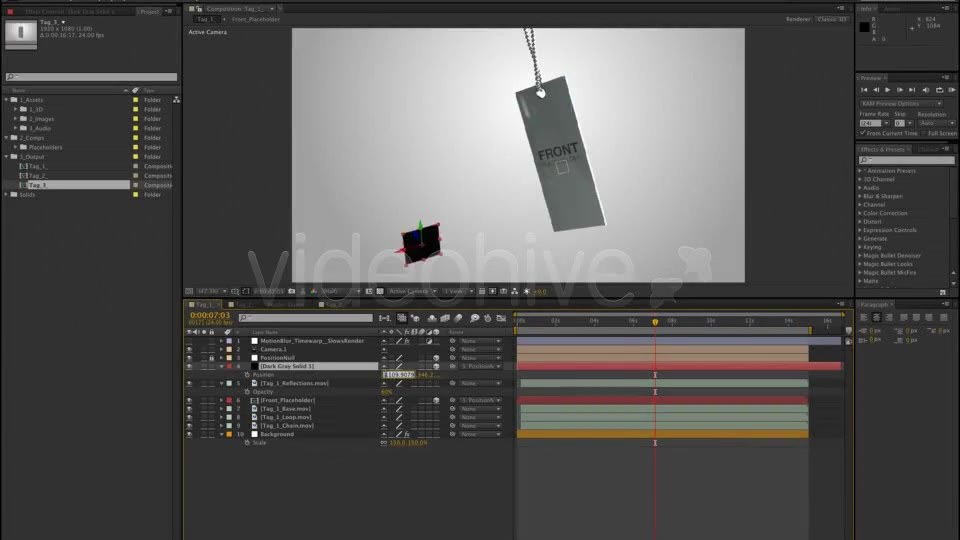Open the Active Camera view dropdown
The height and width of the screenshot is (540, 960).
[x=412, y=291]
